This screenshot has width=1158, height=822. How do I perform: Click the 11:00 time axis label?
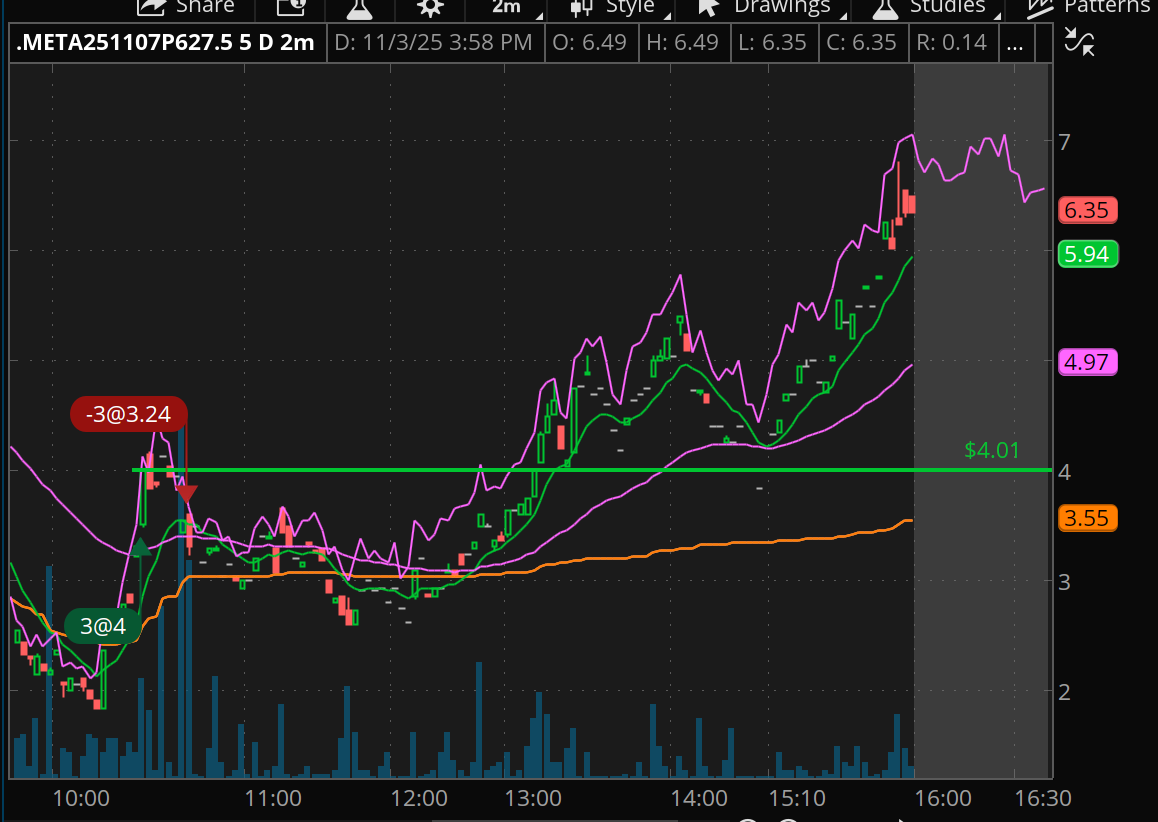point(273,798)
